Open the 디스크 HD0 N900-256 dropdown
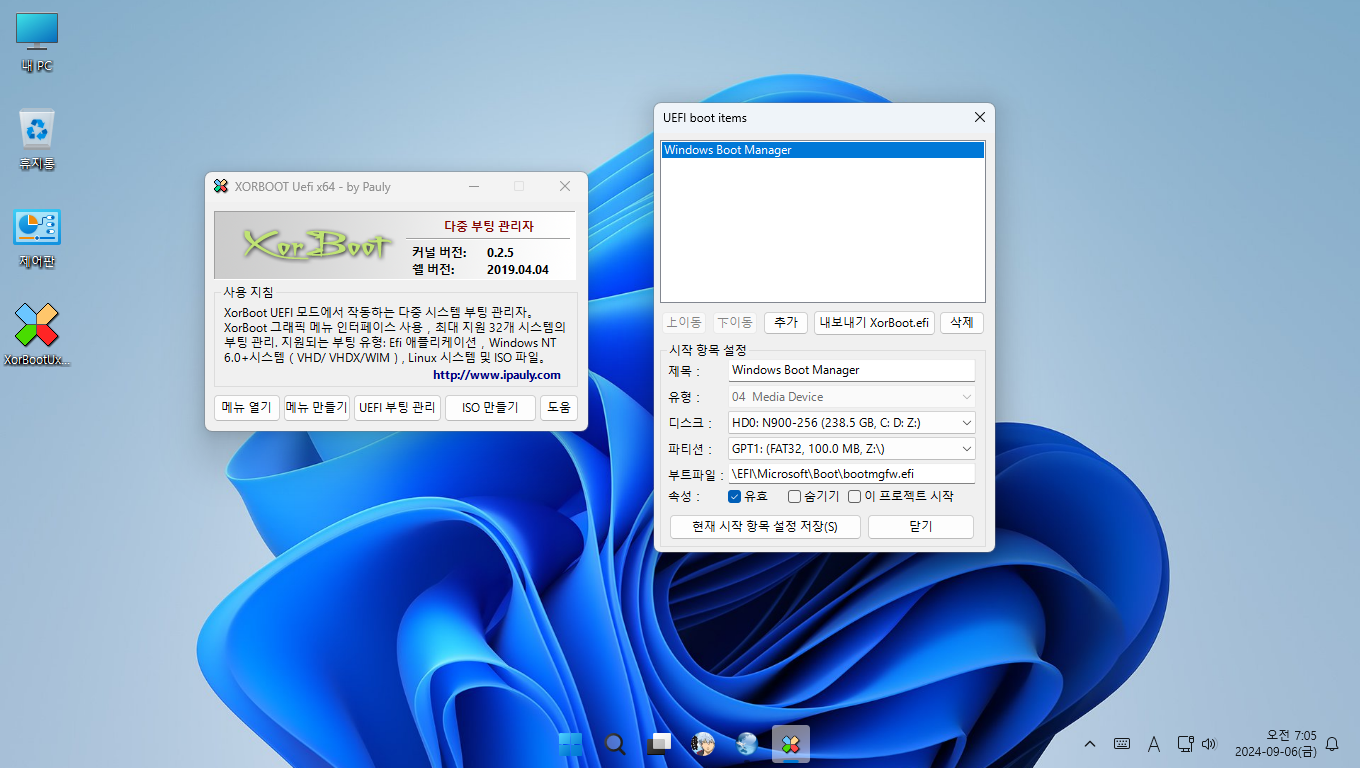 point(851,423)
